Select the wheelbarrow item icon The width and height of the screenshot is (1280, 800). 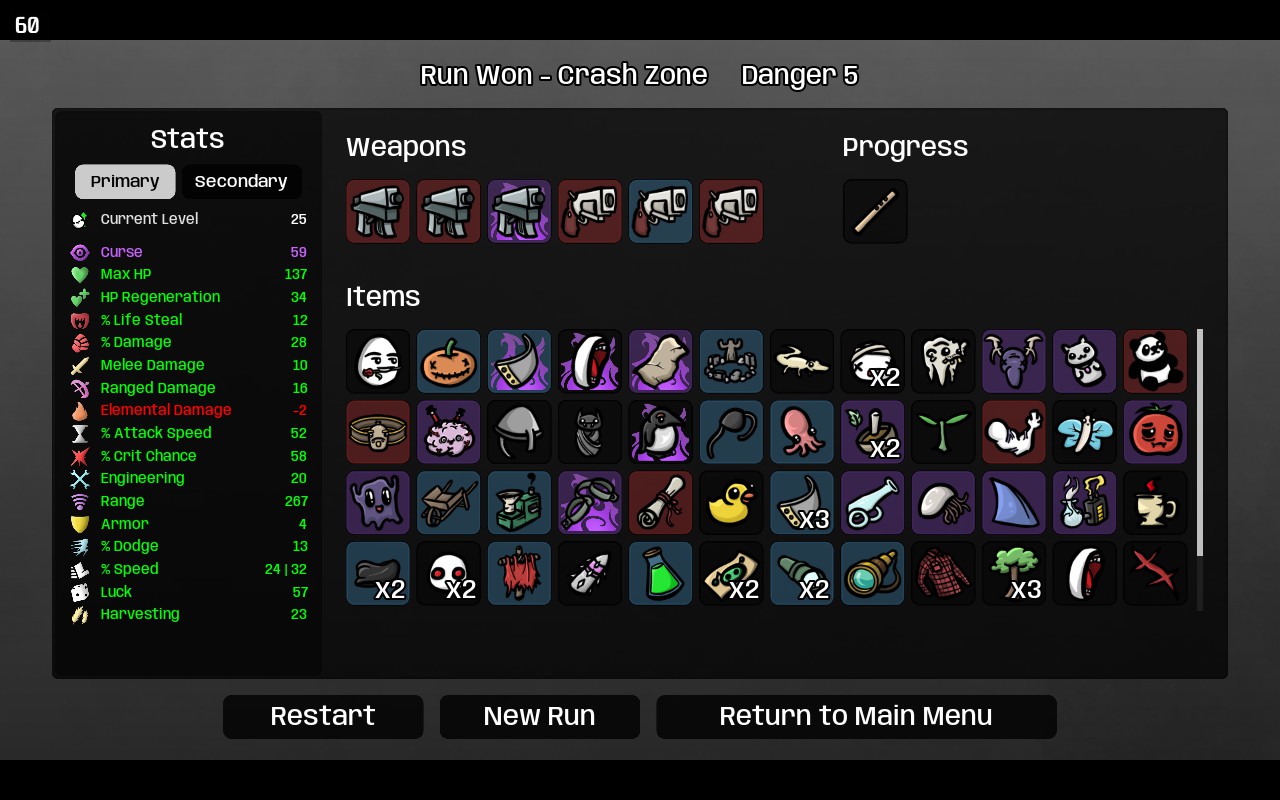449,503
